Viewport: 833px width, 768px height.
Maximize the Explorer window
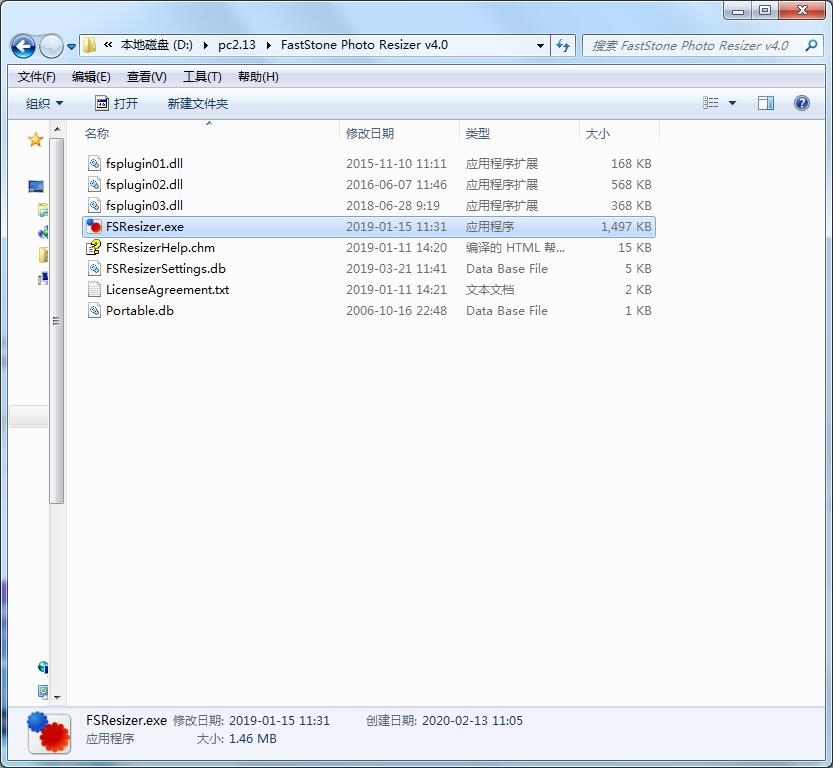coord(764,10)
